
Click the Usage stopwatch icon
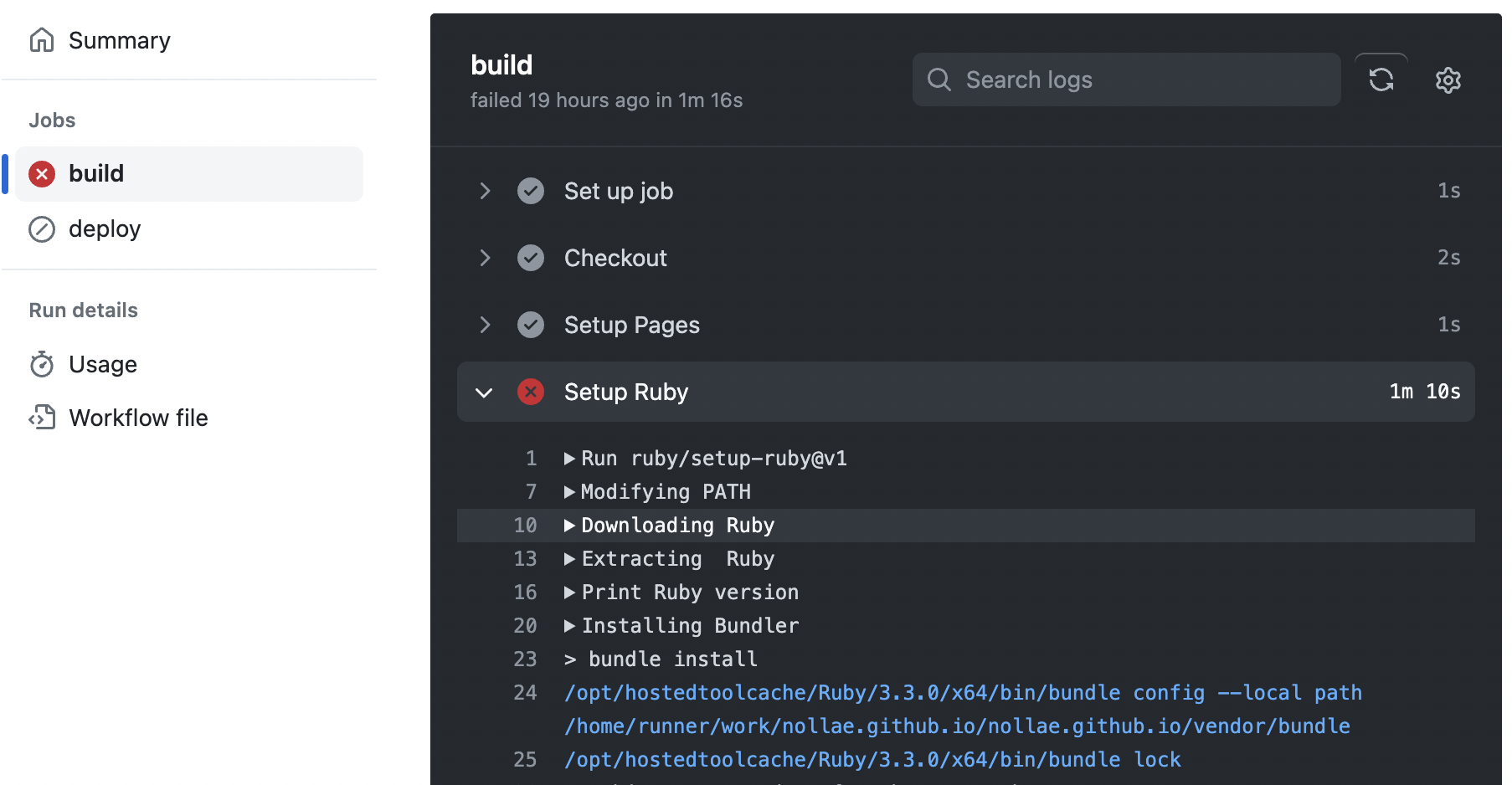pyautogui.click(x=42, y=365)
